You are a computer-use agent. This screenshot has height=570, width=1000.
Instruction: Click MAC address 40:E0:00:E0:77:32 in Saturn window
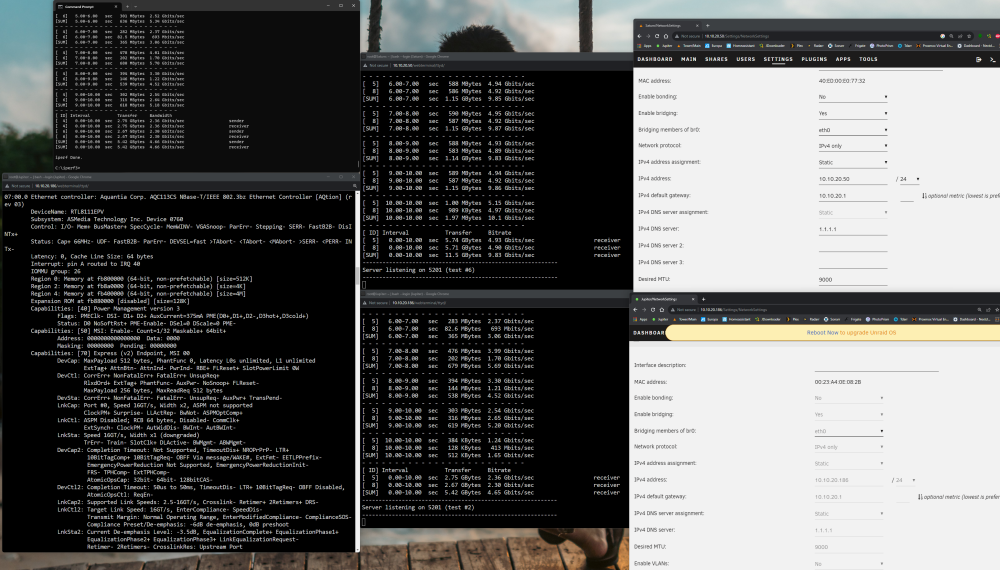click(x=842, y=81)
